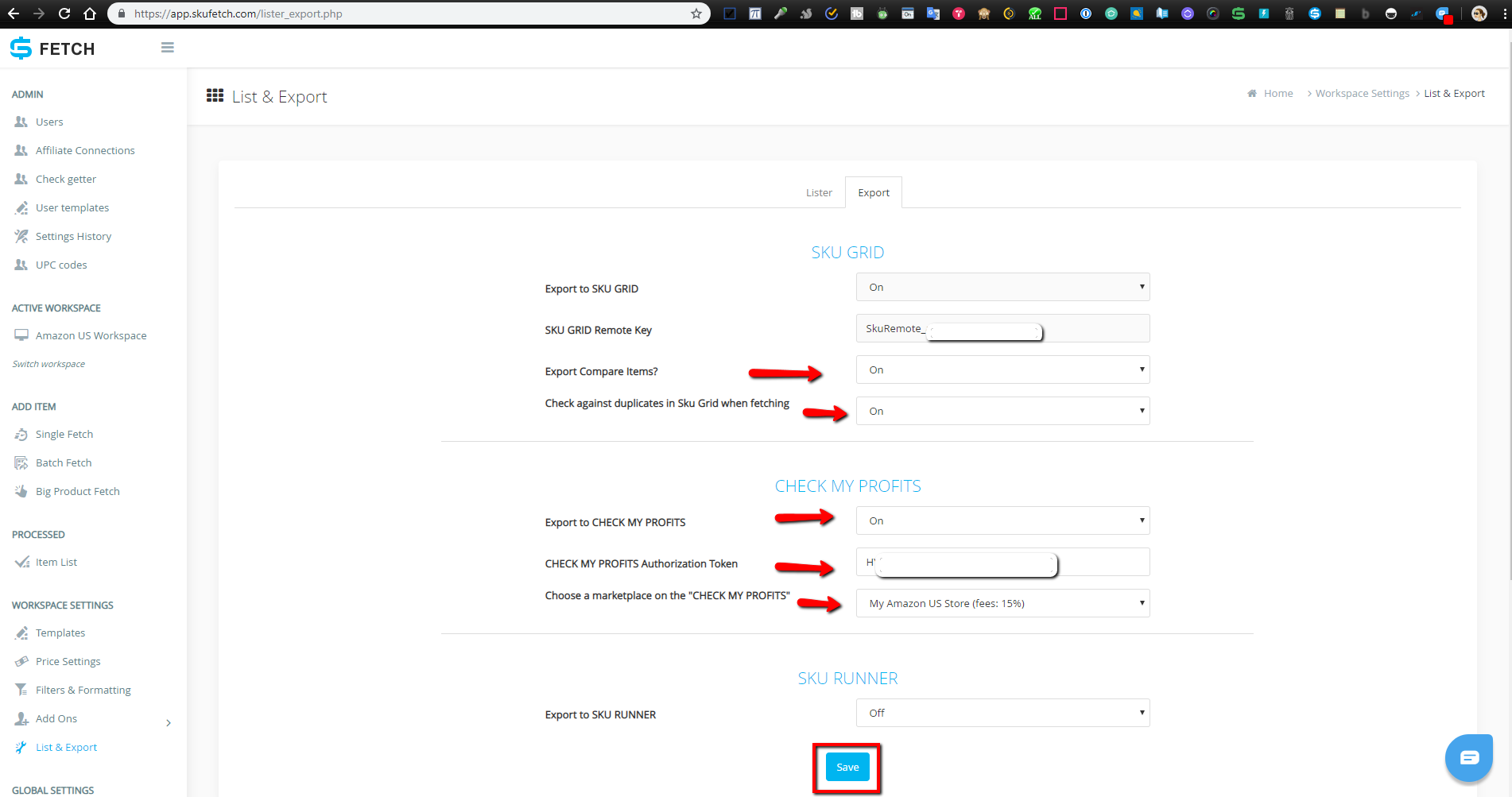Click the SKU RUNNER section heading

[847, 679]
